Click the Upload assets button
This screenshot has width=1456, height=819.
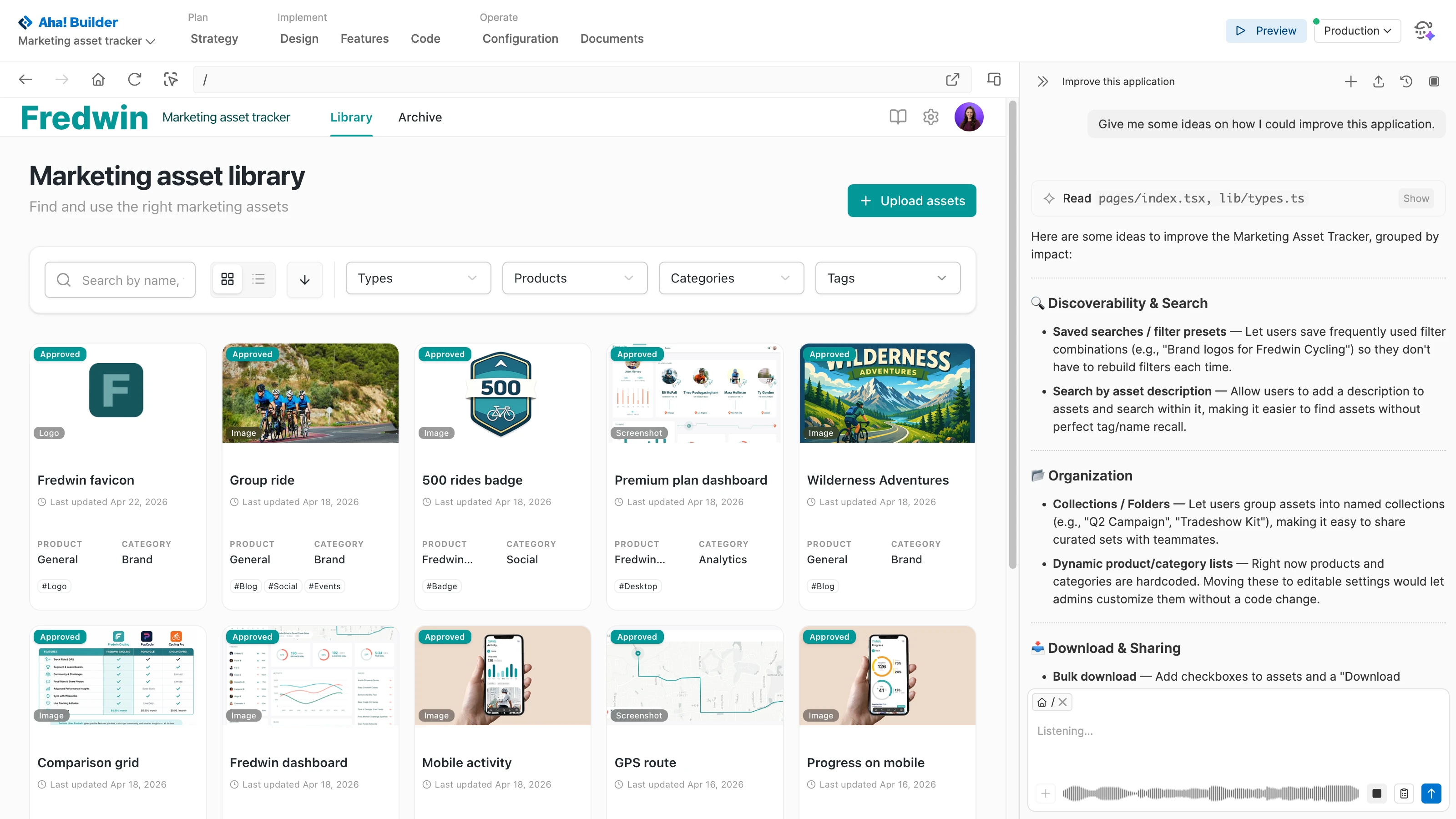coord(912,201)
